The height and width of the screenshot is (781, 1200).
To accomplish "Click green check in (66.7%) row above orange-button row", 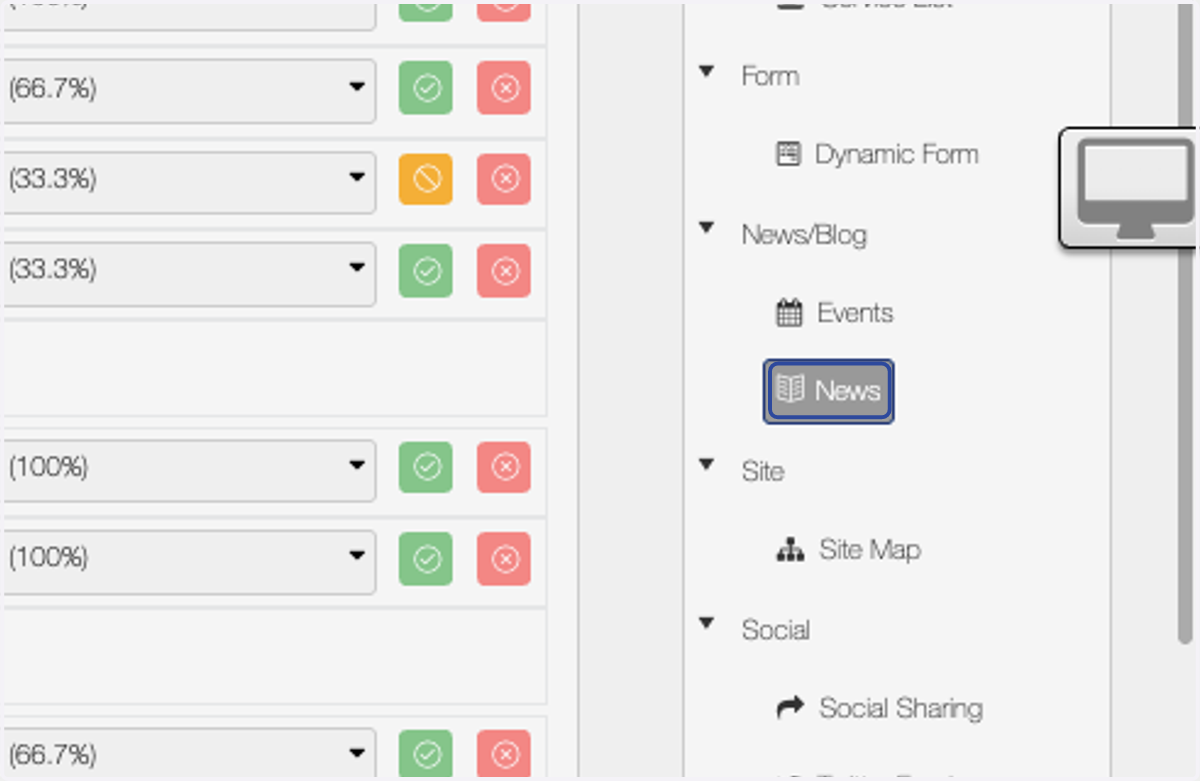I will pos(426,88).
